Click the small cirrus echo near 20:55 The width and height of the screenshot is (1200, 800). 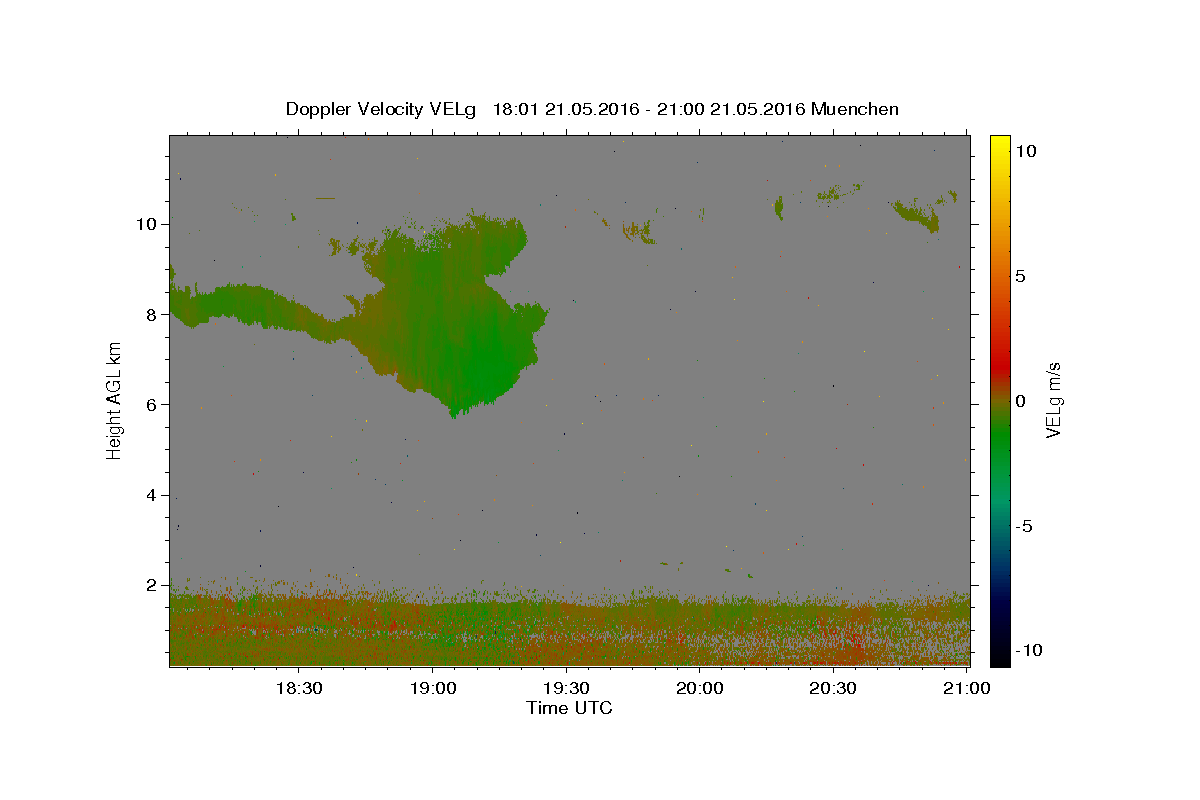920,214
